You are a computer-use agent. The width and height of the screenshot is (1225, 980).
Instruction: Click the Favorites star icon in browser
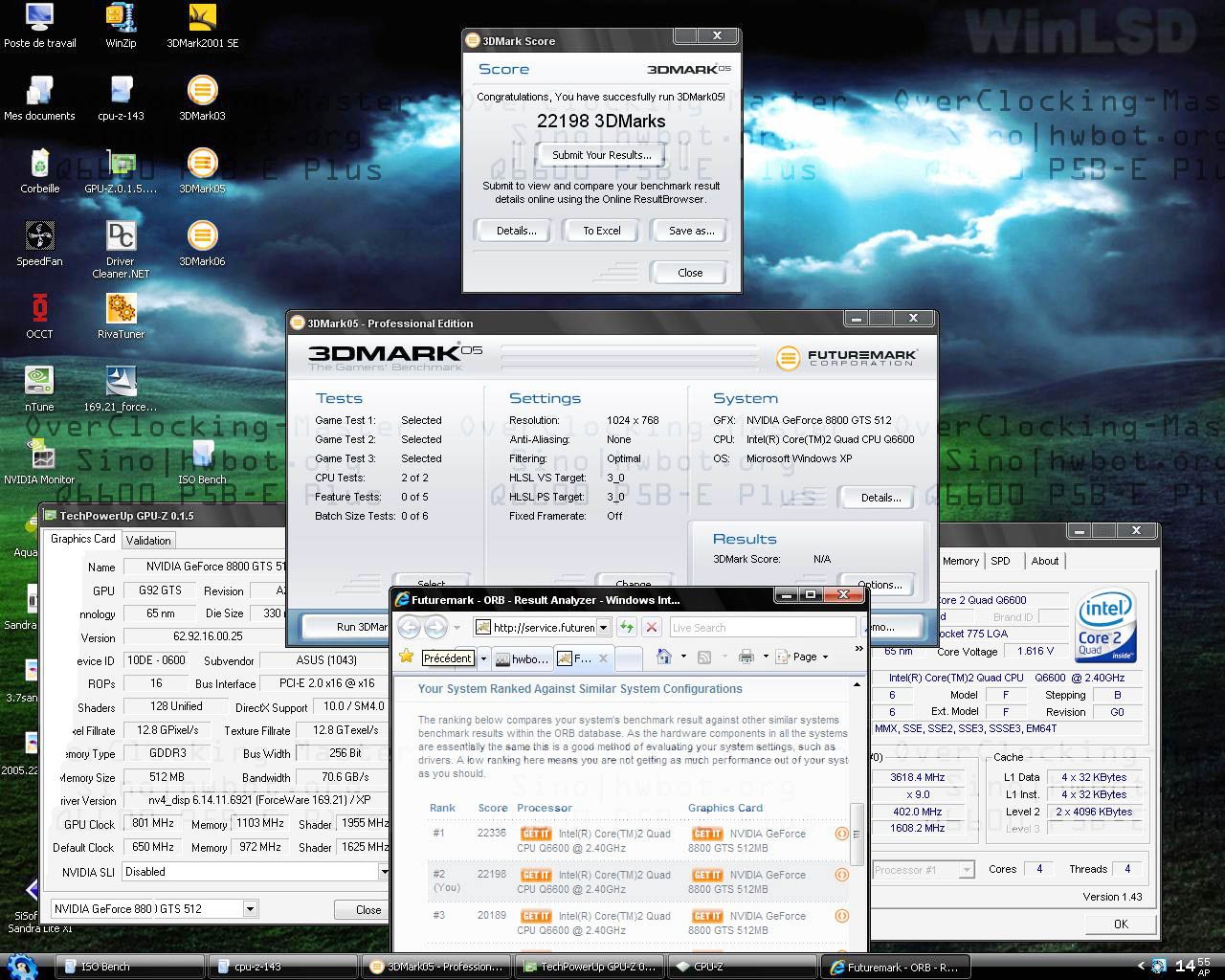[x=407, y=657]
